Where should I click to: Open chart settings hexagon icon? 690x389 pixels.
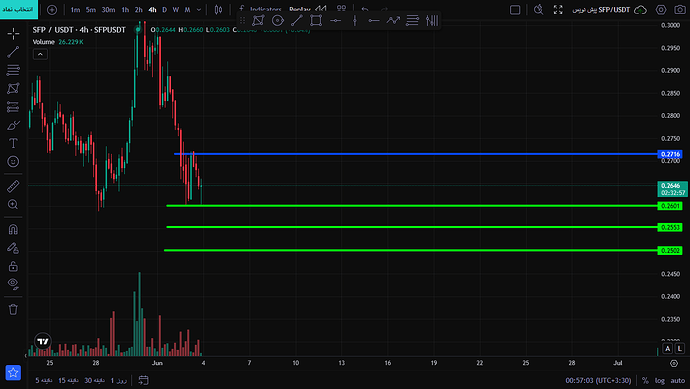click(x=661, y=10)
